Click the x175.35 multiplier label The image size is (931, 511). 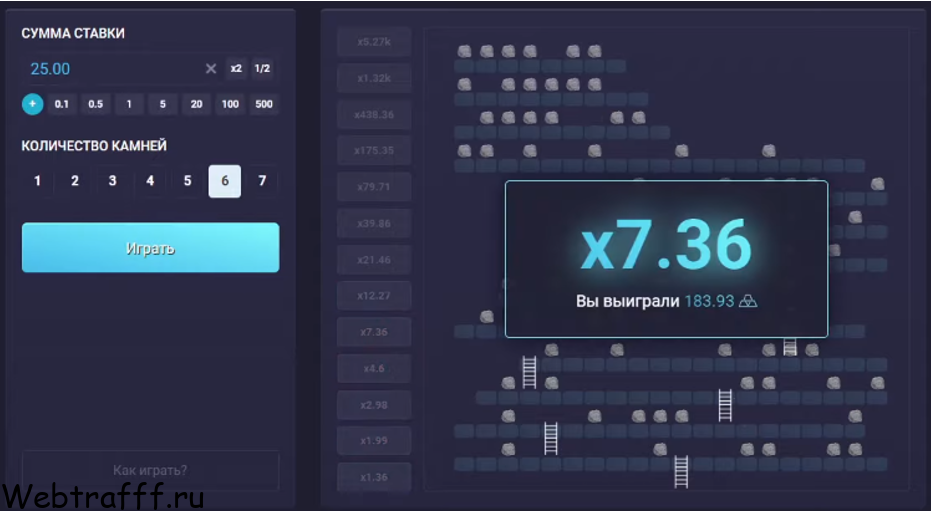click(374, 151)
